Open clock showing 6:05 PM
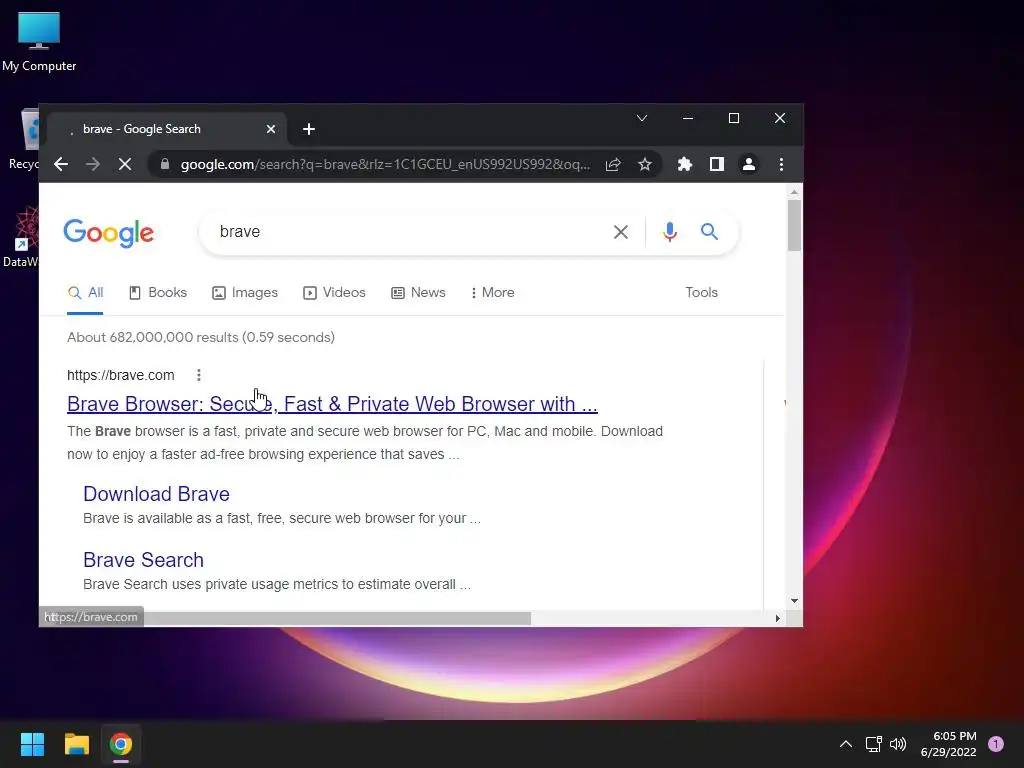Screen dimensions: 1024x768 pyautogui.click(x=948, y=744)
